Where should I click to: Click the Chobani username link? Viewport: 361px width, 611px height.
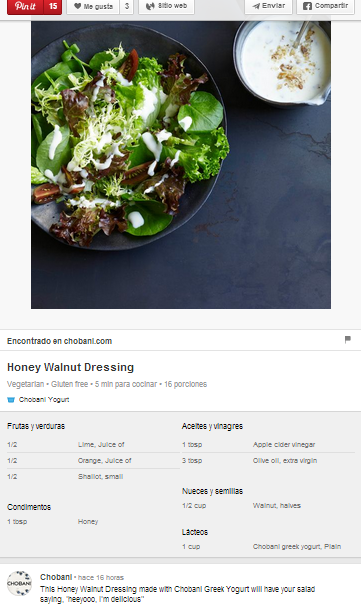point(56,577)
